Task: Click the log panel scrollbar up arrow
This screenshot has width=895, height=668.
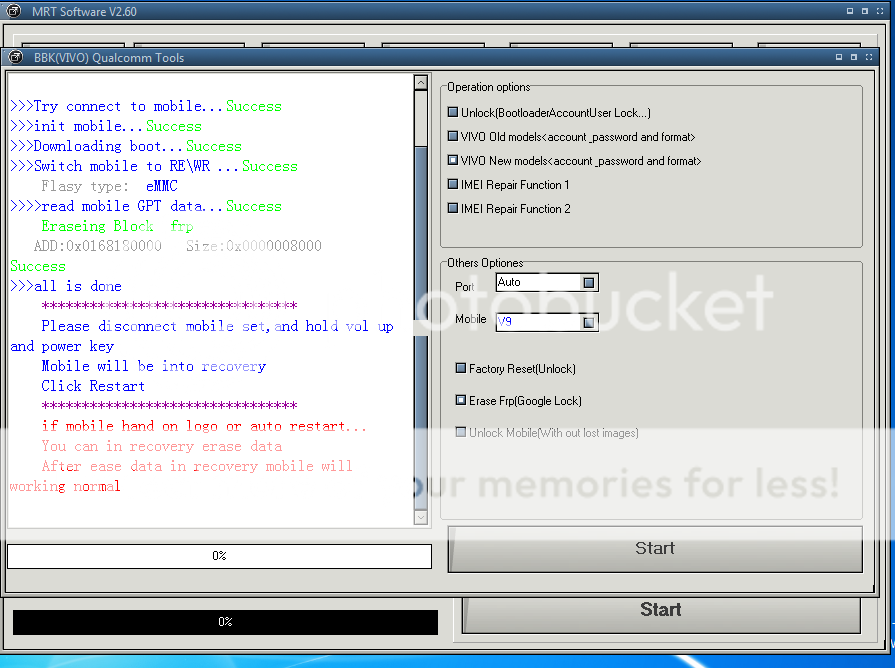Action: 421,83
